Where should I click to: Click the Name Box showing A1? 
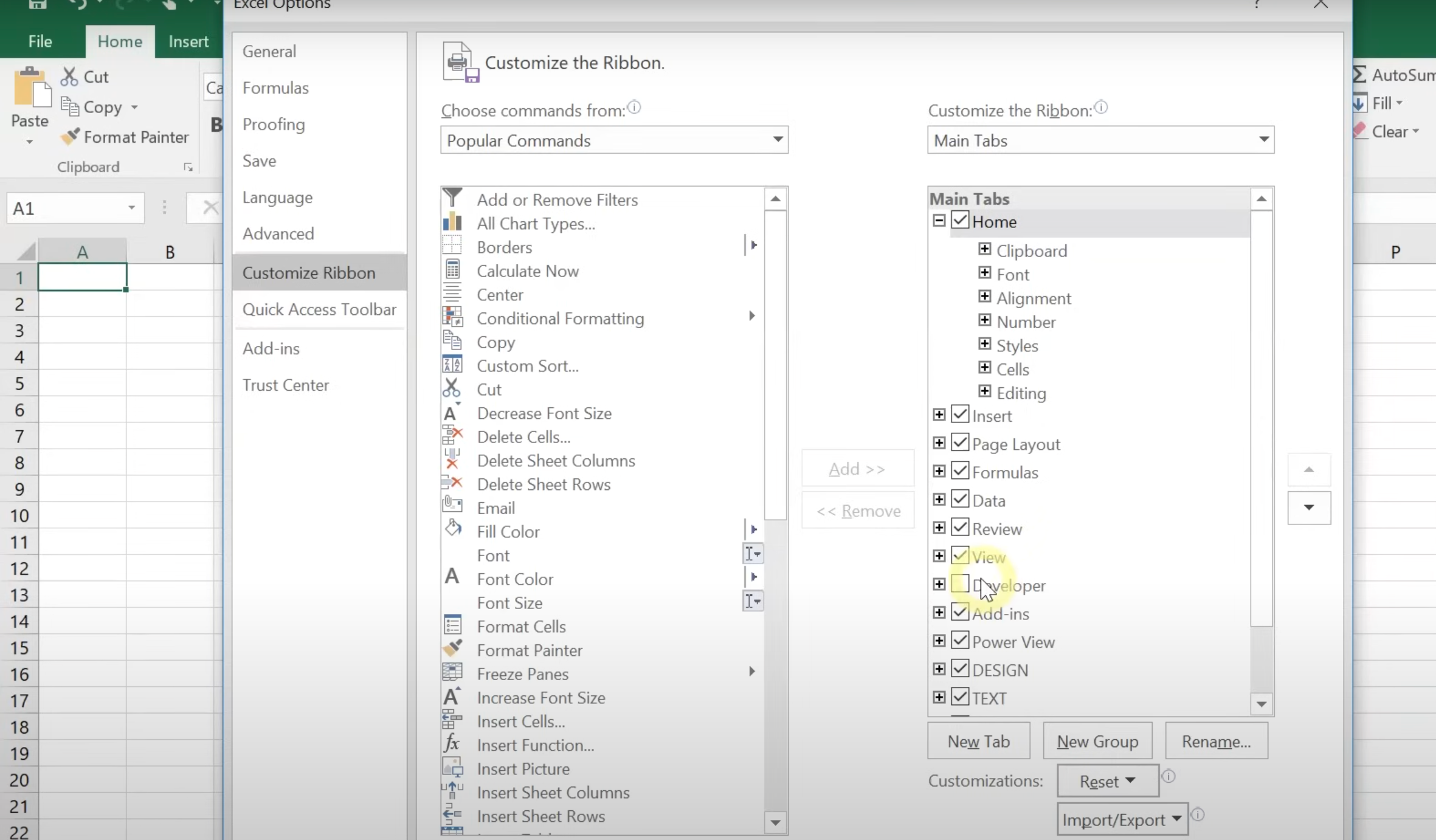coord(75,208)
